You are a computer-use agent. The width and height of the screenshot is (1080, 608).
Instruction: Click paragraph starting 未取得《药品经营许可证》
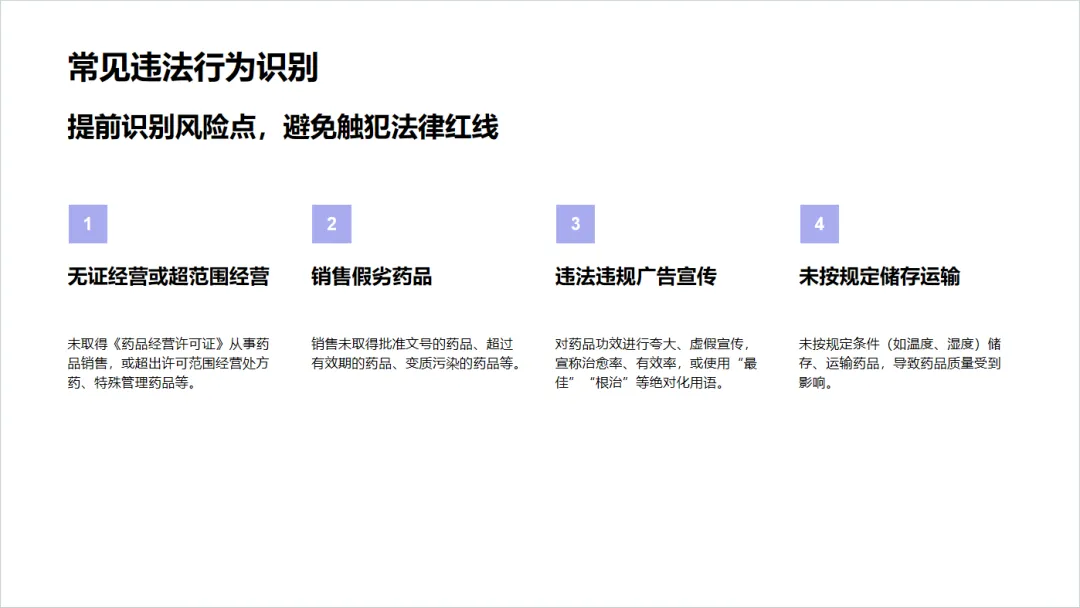(x=168, y=363)
